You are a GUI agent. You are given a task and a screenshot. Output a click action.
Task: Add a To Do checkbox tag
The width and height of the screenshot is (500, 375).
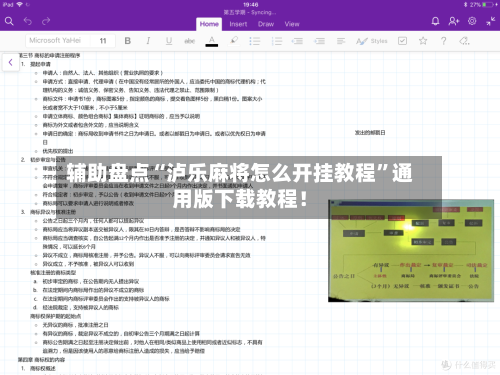(402, 41)
